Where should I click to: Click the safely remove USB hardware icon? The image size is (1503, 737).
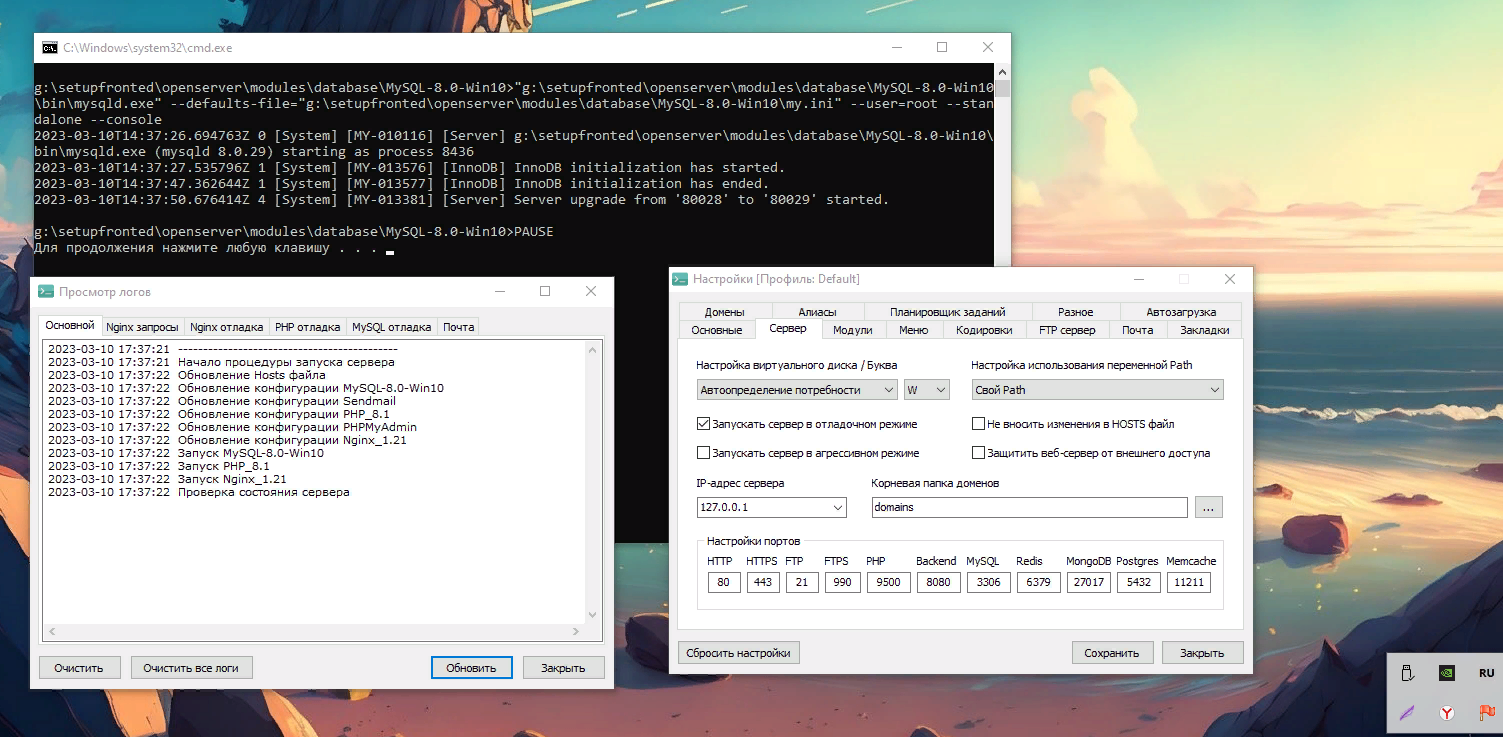(1407, 673)
